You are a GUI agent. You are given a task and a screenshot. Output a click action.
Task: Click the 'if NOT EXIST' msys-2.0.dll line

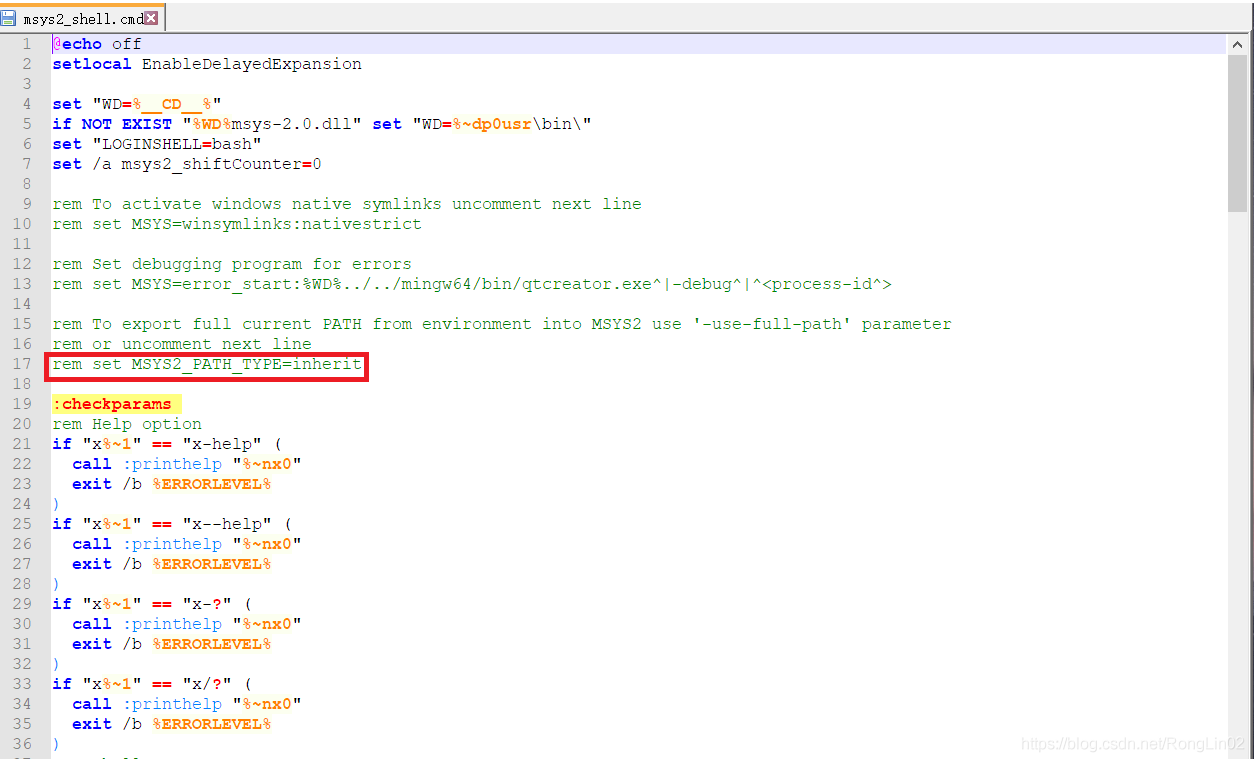tap(322, 124)
